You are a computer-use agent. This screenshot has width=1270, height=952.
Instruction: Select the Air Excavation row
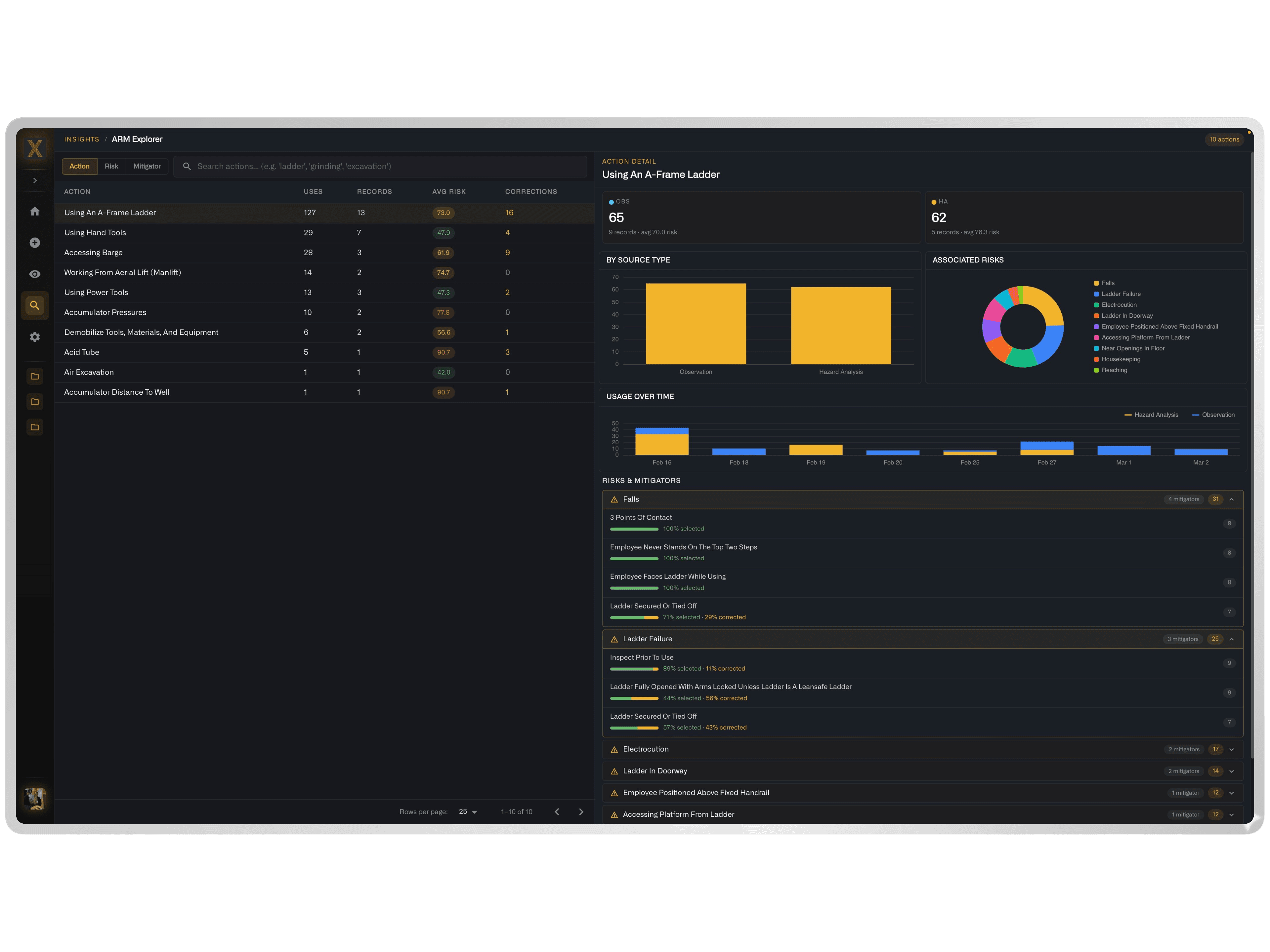coord(324,373)
